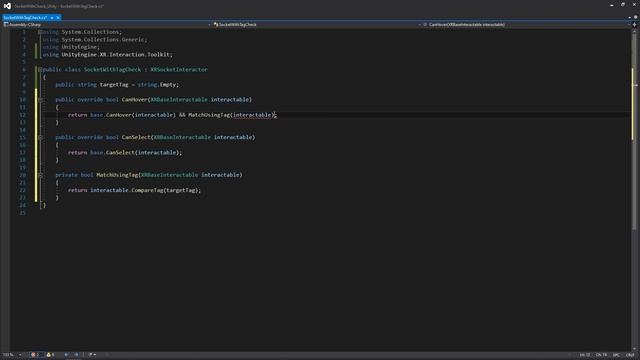
Task: Minimize the Visual Studio window
Action: pos(611,5)
